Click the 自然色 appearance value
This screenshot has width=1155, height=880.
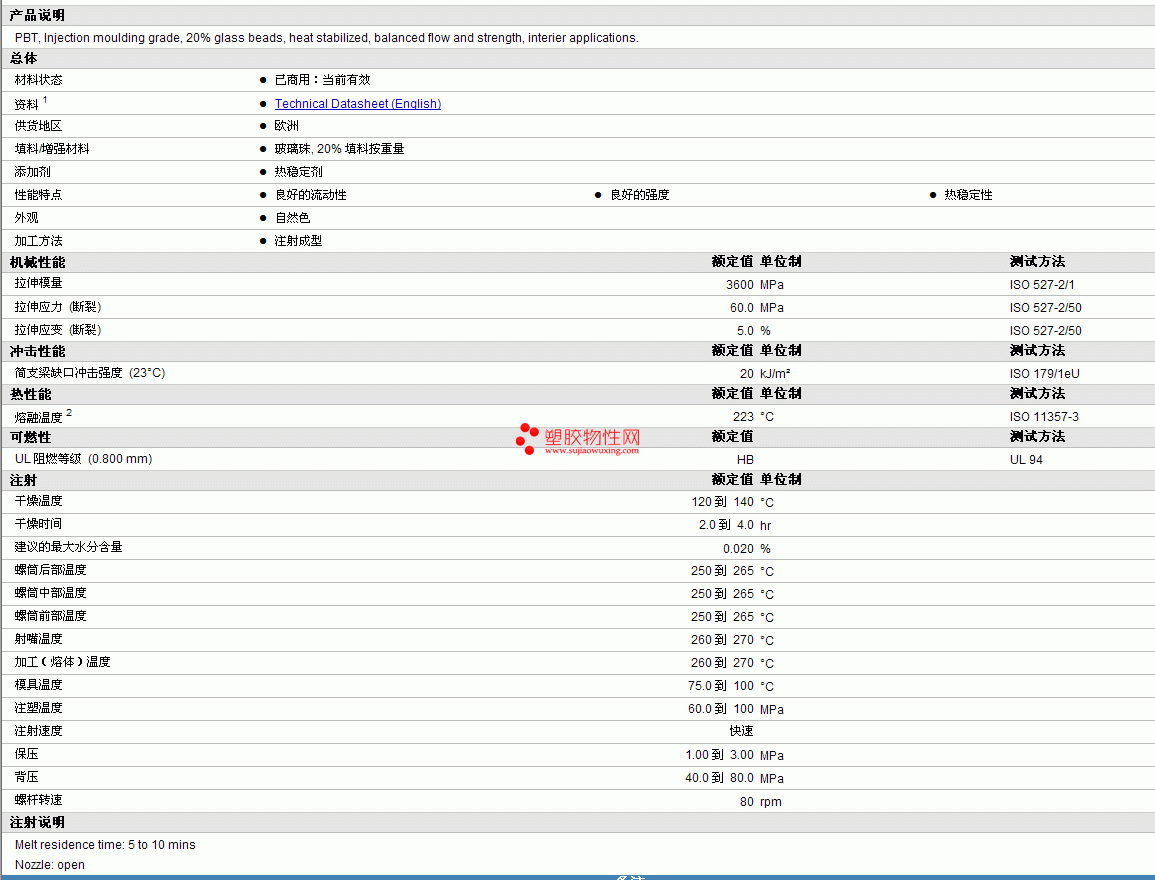click(292, 218)
